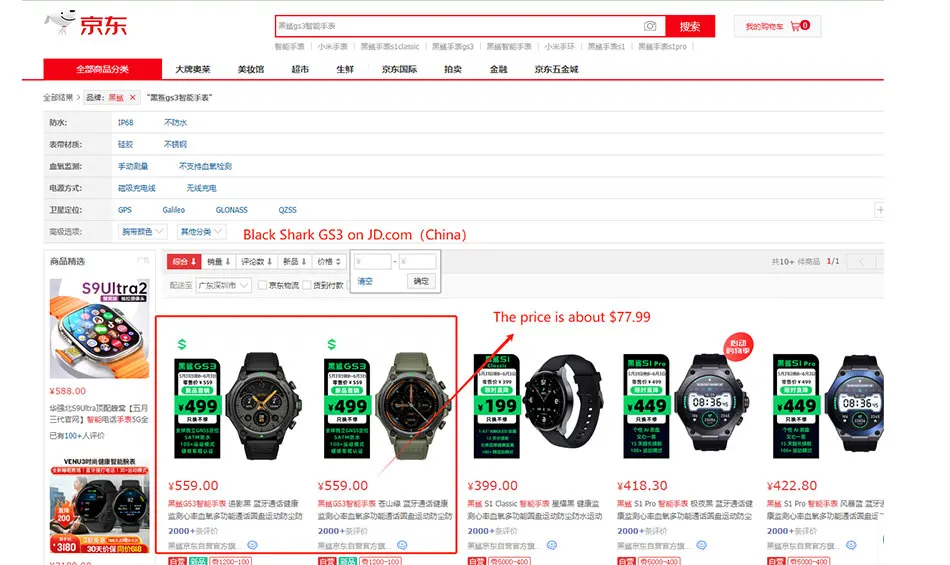Open 我的购物车 cart button

point(777,26)
